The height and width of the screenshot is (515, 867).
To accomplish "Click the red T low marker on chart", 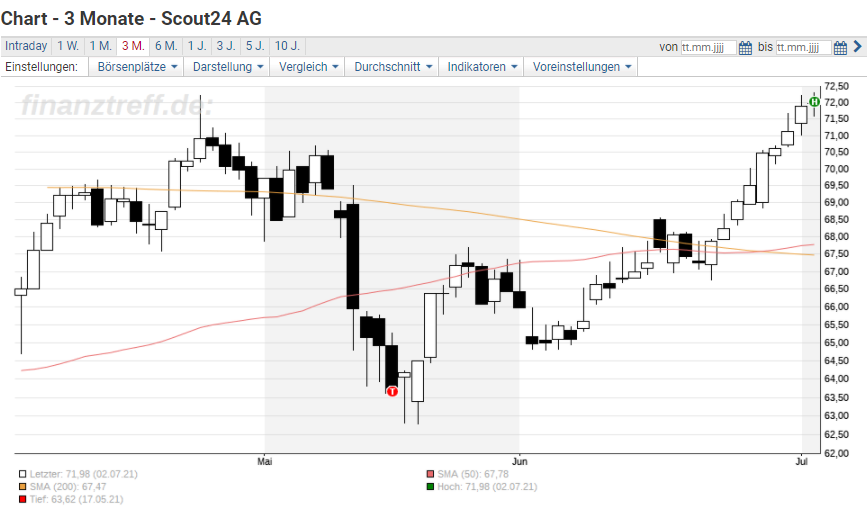I will pyautogui.click(x=392, y=392).
